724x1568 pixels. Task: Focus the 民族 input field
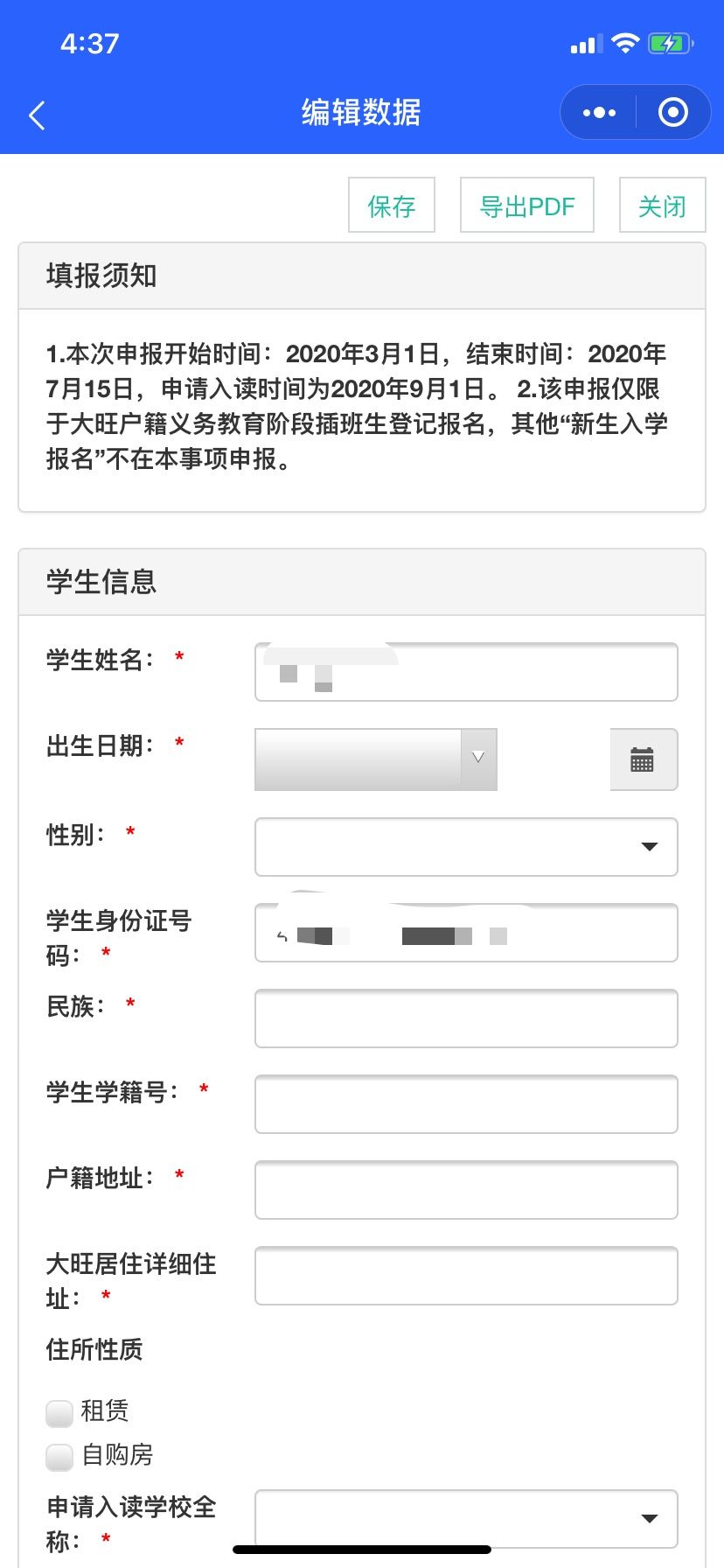[x=466, y=1018]
